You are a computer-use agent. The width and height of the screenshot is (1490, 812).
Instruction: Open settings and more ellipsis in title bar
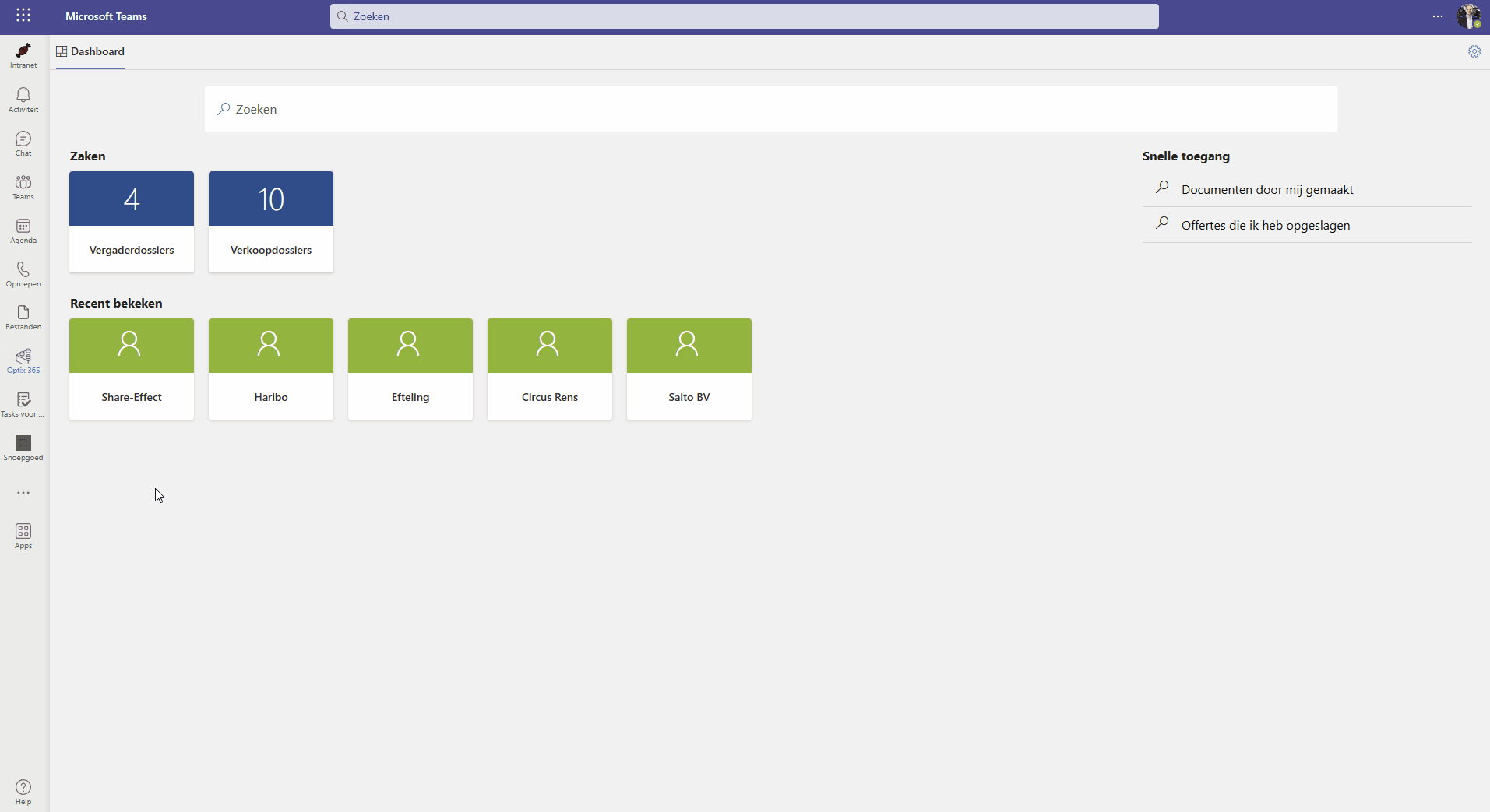[1438, 16]
